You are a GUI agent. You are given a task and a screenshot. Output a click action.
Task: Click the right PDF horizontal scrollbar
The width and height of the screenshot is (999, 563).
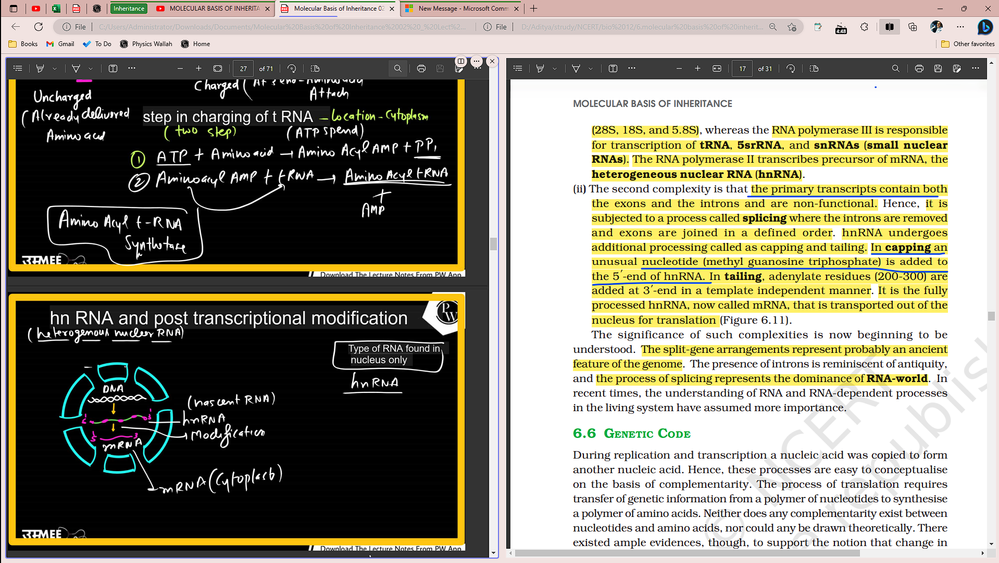tap(687, 553)
